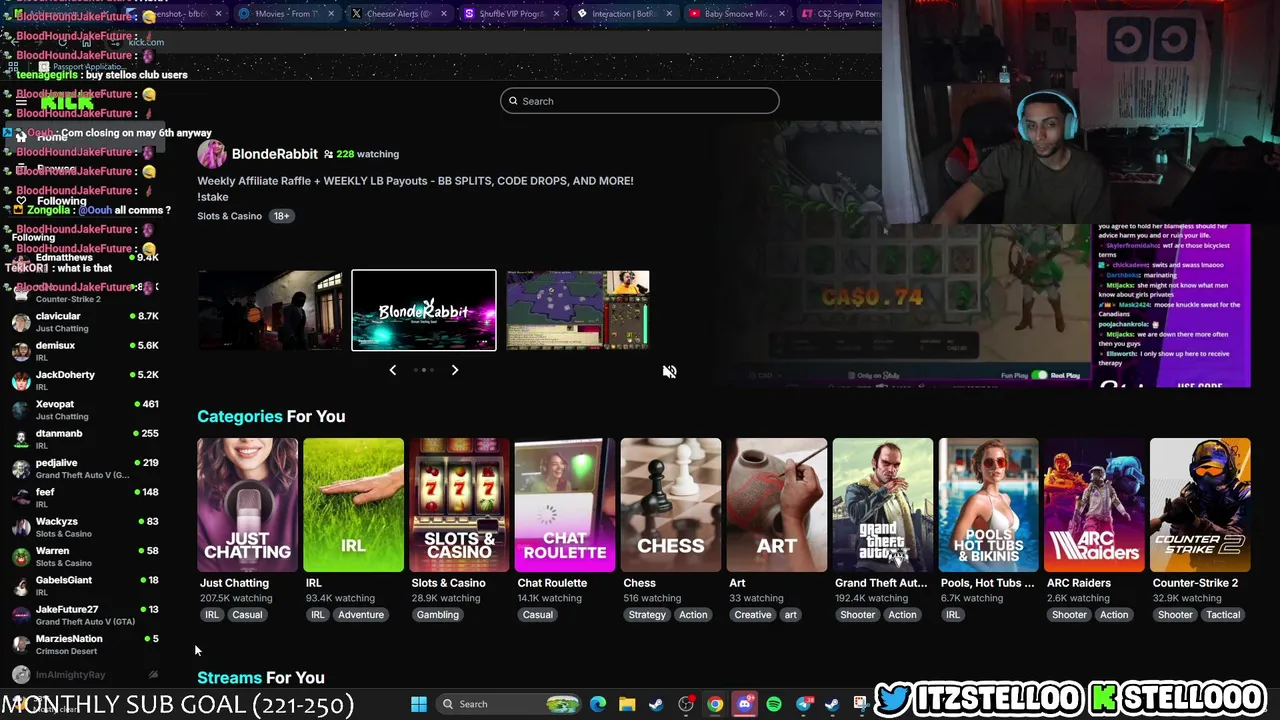Viewport: 1280px width, 720px height.
Task: Click the Creative tag under Art
Action: click(752, 615)
